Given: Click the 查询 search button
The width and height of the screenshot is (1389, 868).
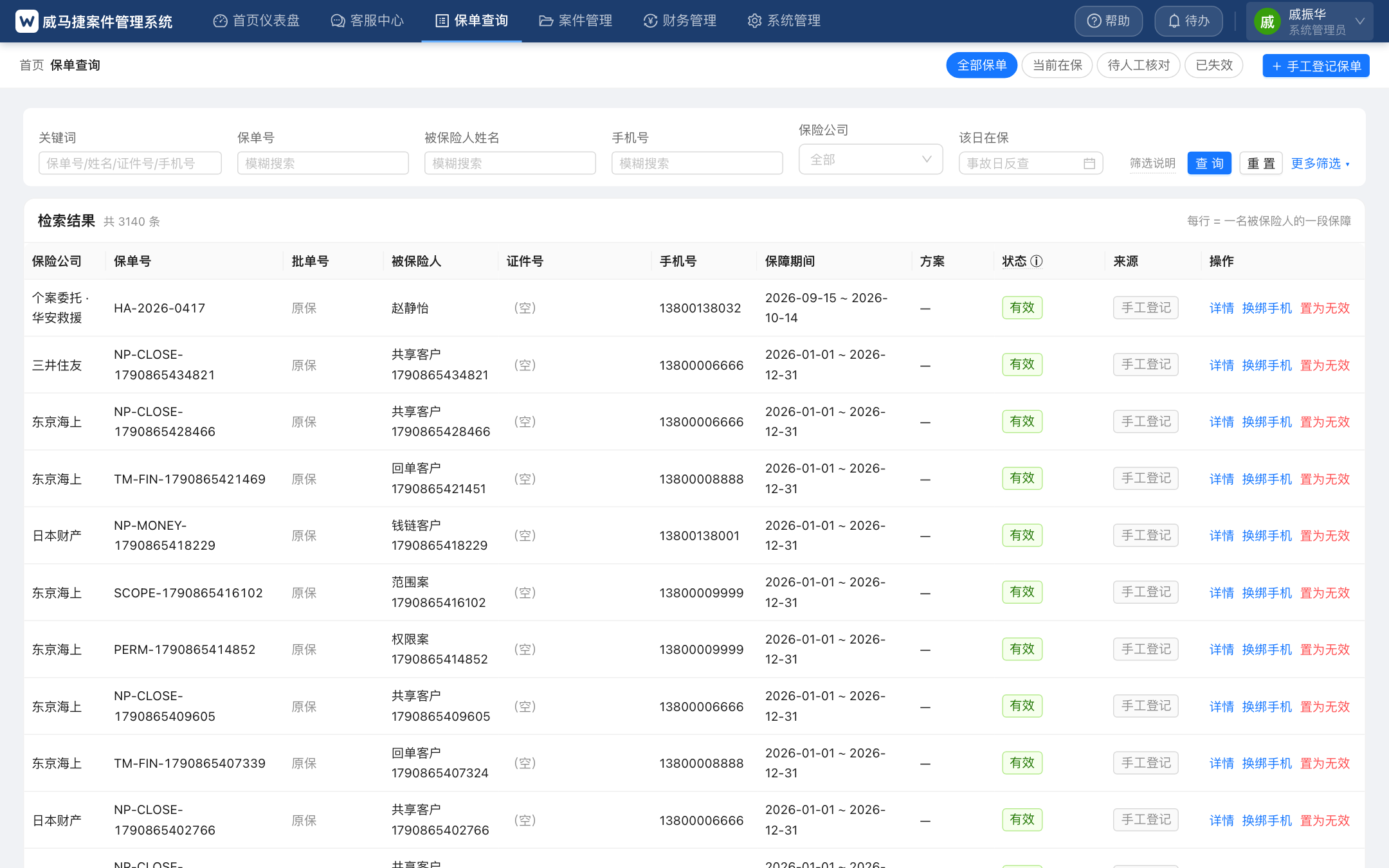Looking at the screenshot, I should point(1209,163).
